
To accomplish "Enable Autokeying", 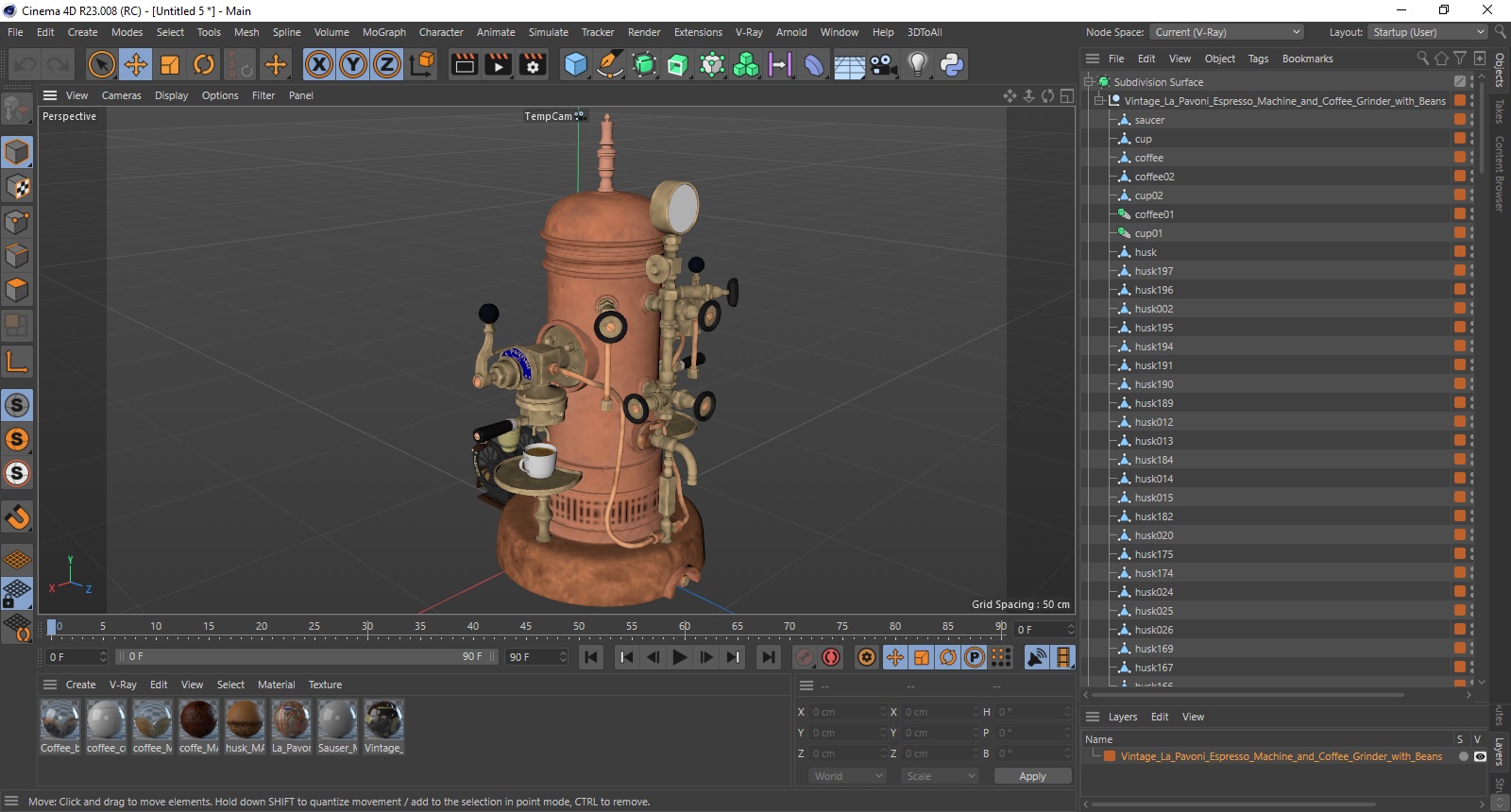I will click(831, 657).
